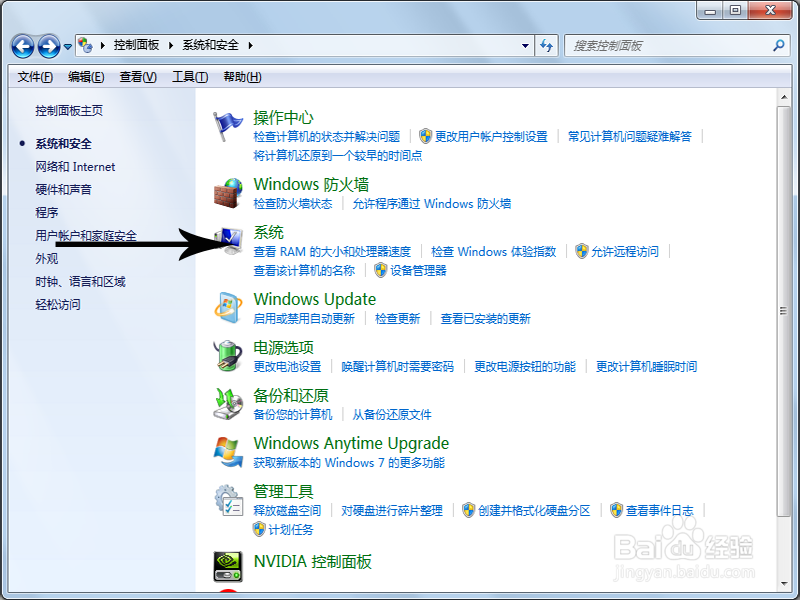The height and width of the screenshot is (600, 800).
Task: Open the Windows Anytime Upgrade icon
Action: [x=228, y=452]
